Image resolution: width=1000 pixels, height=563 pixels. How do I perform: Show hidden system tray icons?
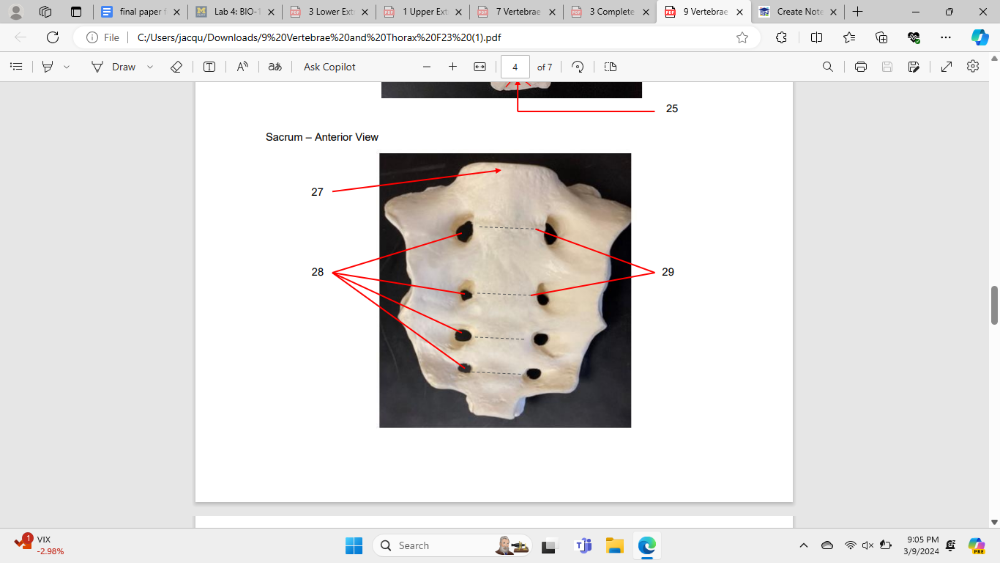pyautogui.click(x=803, y=545)
